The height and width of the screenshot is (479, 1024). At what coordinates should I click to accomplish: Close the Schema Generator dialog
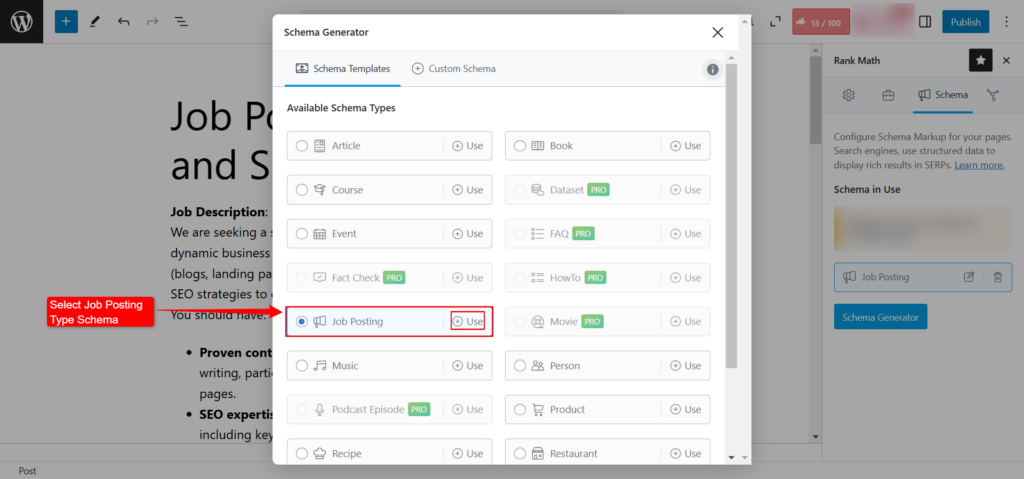718,33
